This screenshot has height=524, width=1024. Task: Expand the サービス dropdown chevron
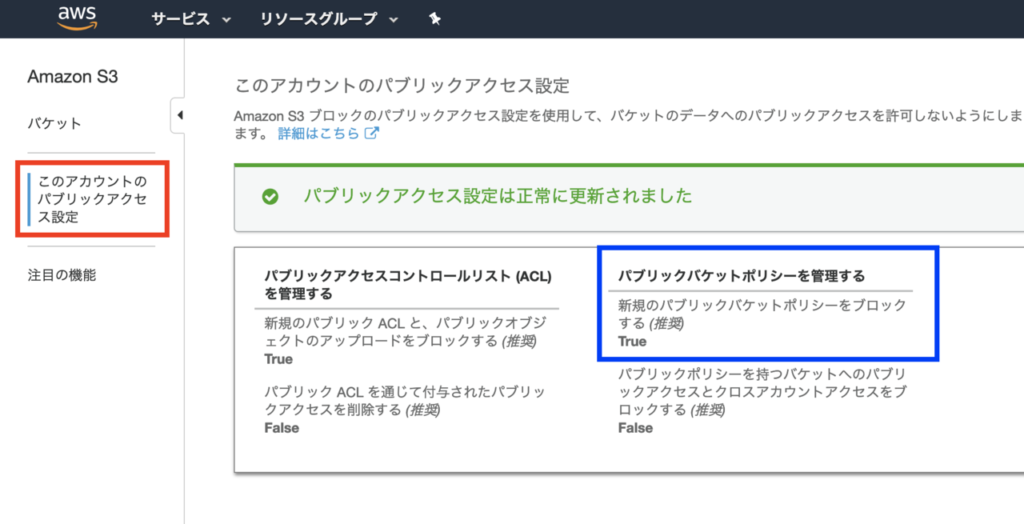tap(227, 20)
